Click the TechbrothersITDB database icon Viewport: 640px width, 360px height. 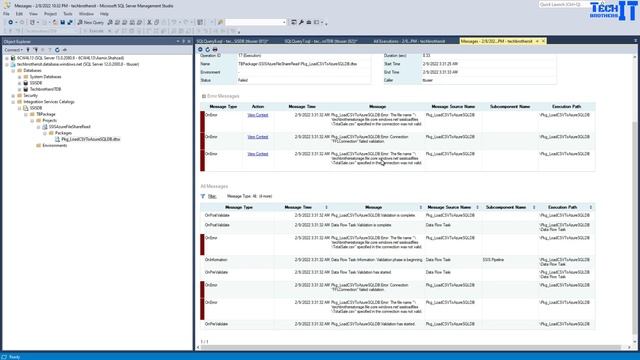click(26, 89)
